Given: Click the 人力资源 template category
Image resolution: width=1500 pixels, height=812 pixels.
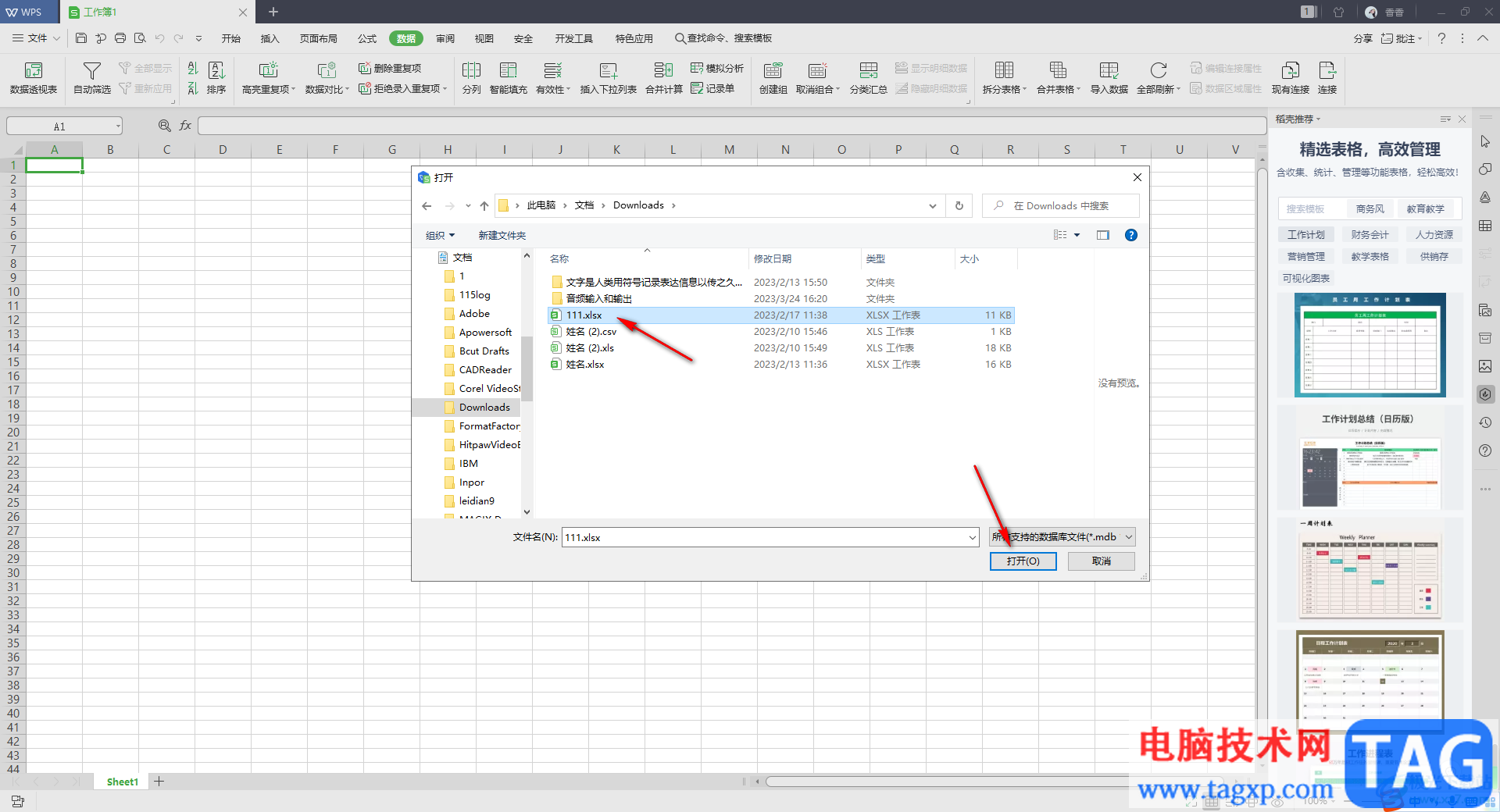Looking at the screenshot, I should click(1434, 234).
